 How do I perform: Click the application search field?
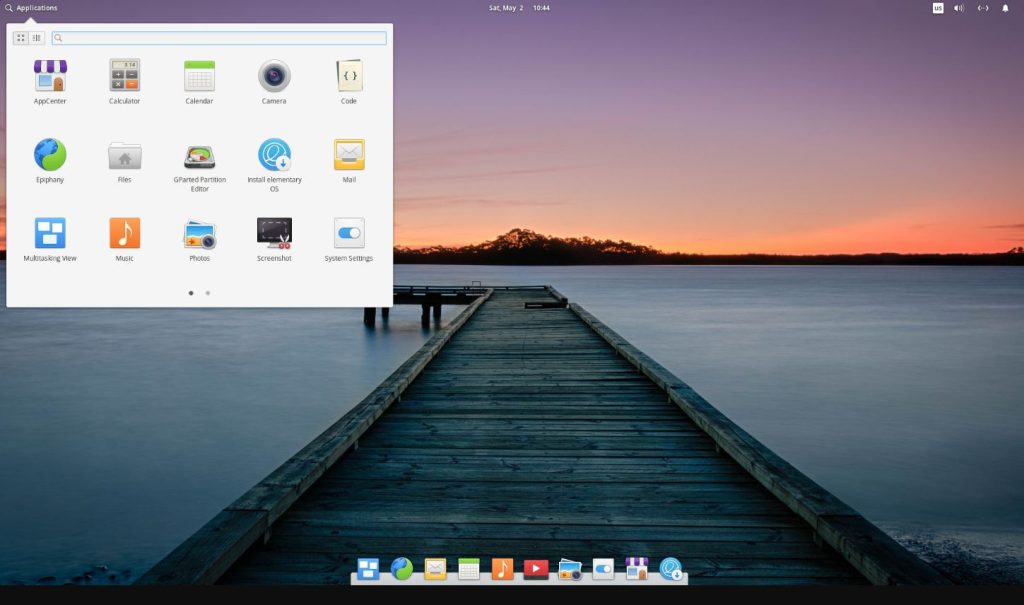point(222,38)
